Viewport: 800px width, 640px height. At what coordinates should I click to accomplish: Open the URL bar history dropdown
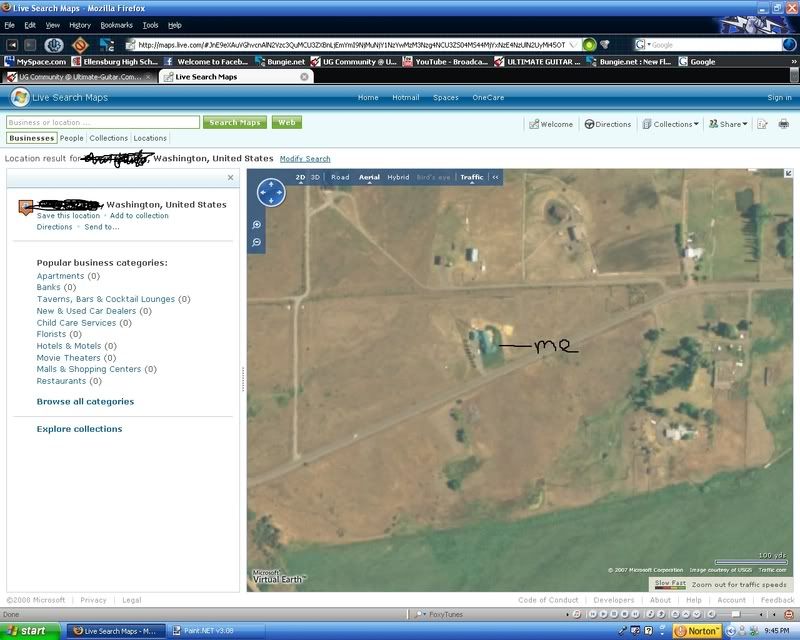pyautogui.click(x=573, y=45)
